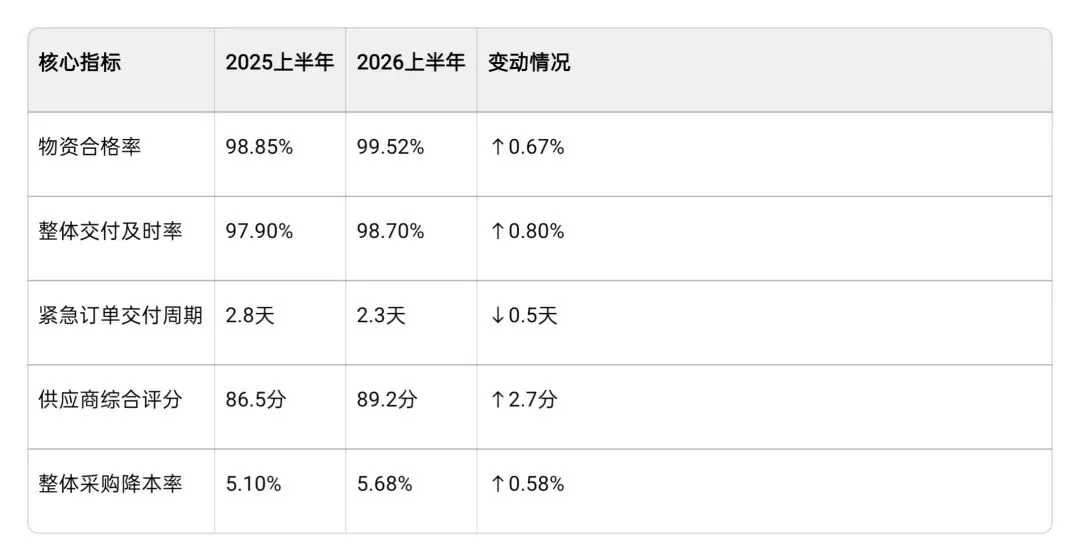The image size is (1080, 557).
Task: Click the up arrow beside 0.80%
Action: (x=497, y=231)
